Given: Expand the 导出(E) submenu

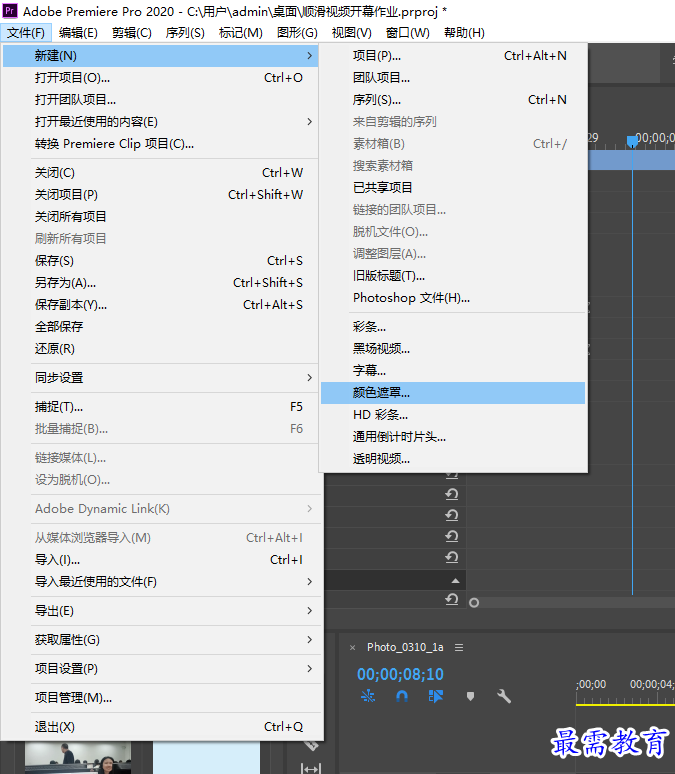Looking at the screenshot, I should [x=160, y=611].
